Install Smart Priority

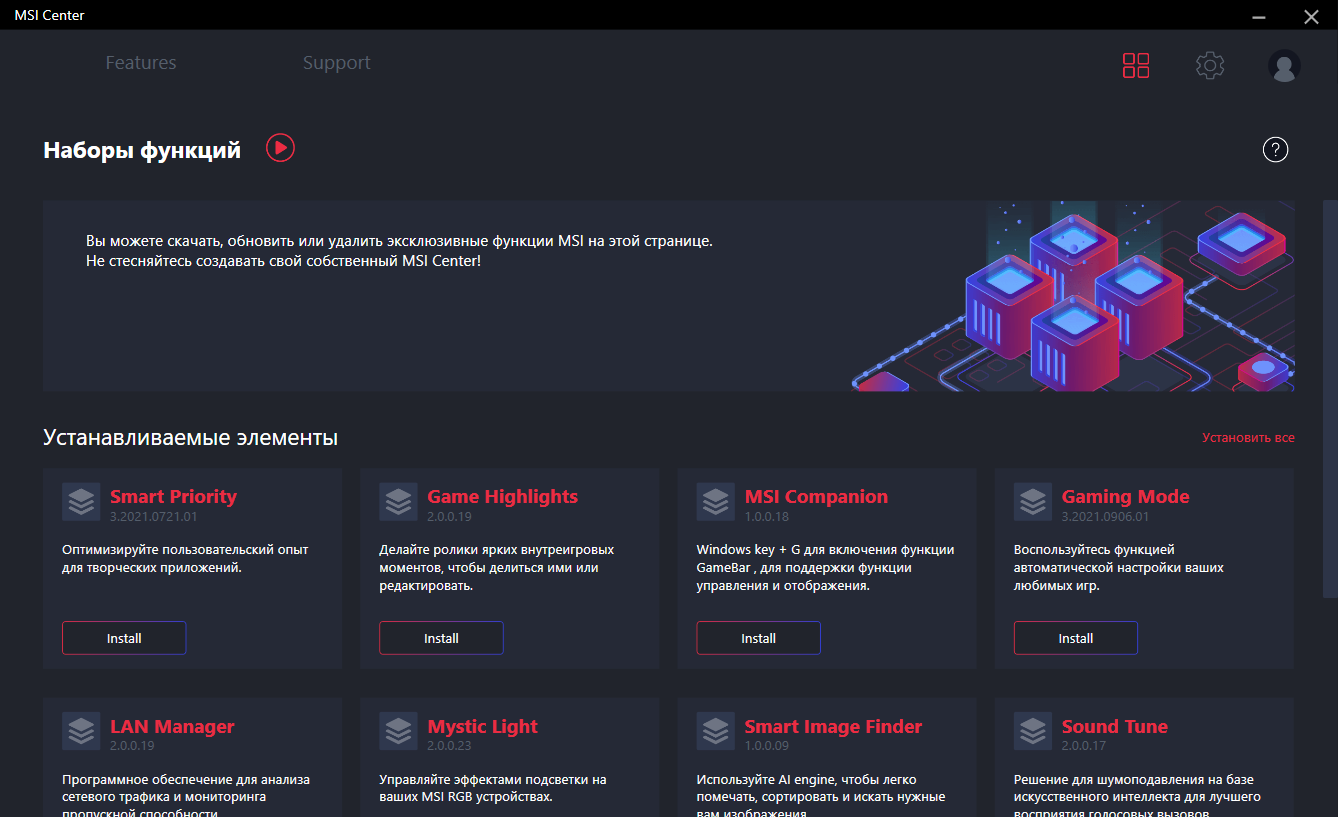click(x=124, y=638)
